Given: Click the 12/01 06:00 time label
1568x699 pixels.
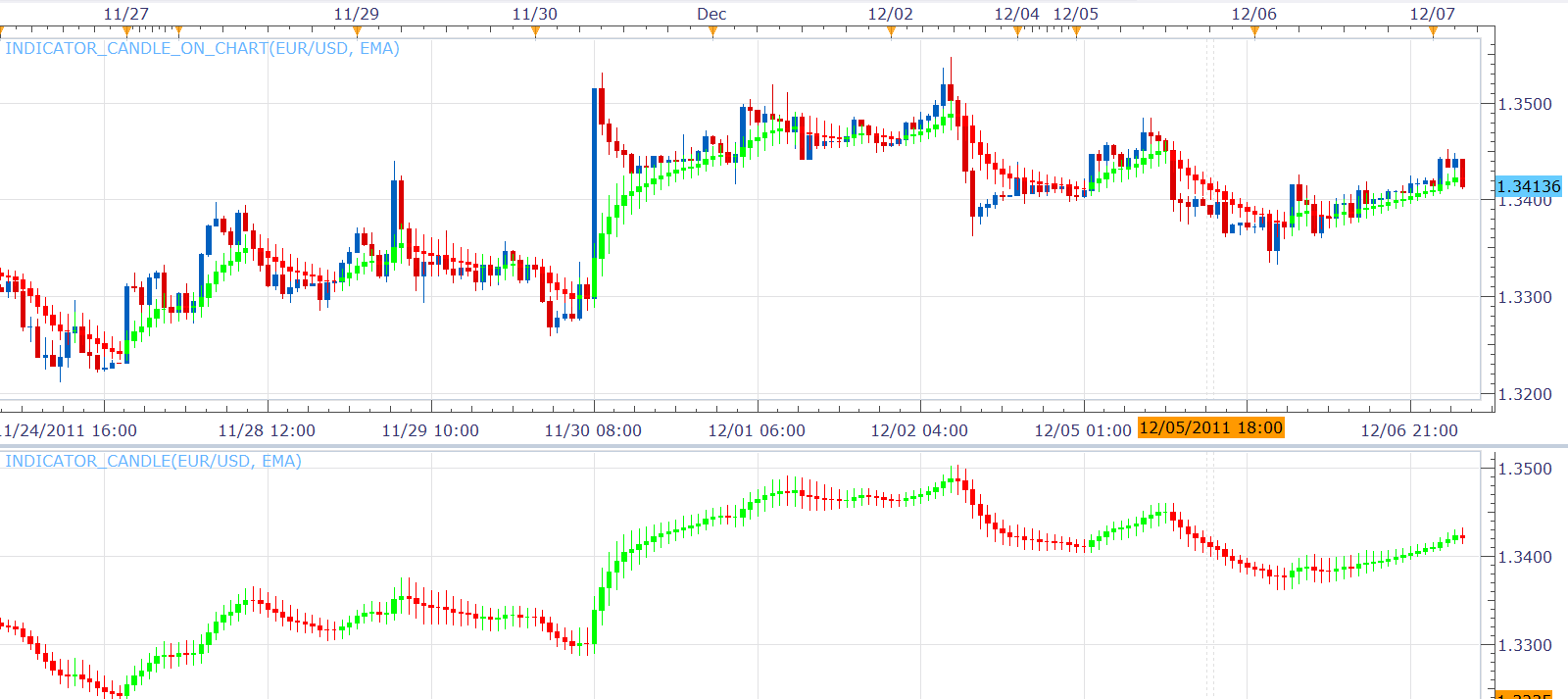Looking at the screenshot, I should 757,430.
